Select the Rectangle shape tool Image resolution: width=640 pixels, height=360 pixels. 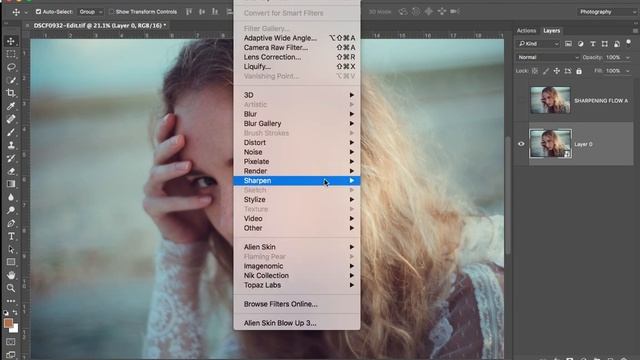[11, 262]
